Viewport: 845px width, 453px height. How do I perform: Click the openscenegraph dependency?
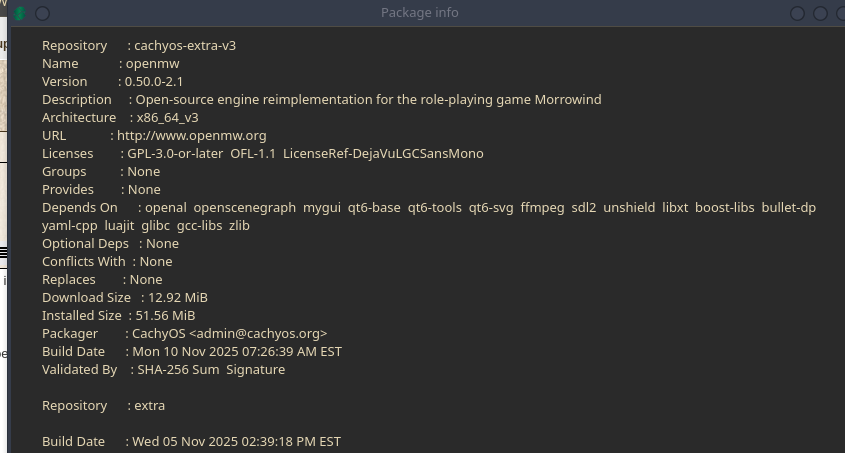245,208
